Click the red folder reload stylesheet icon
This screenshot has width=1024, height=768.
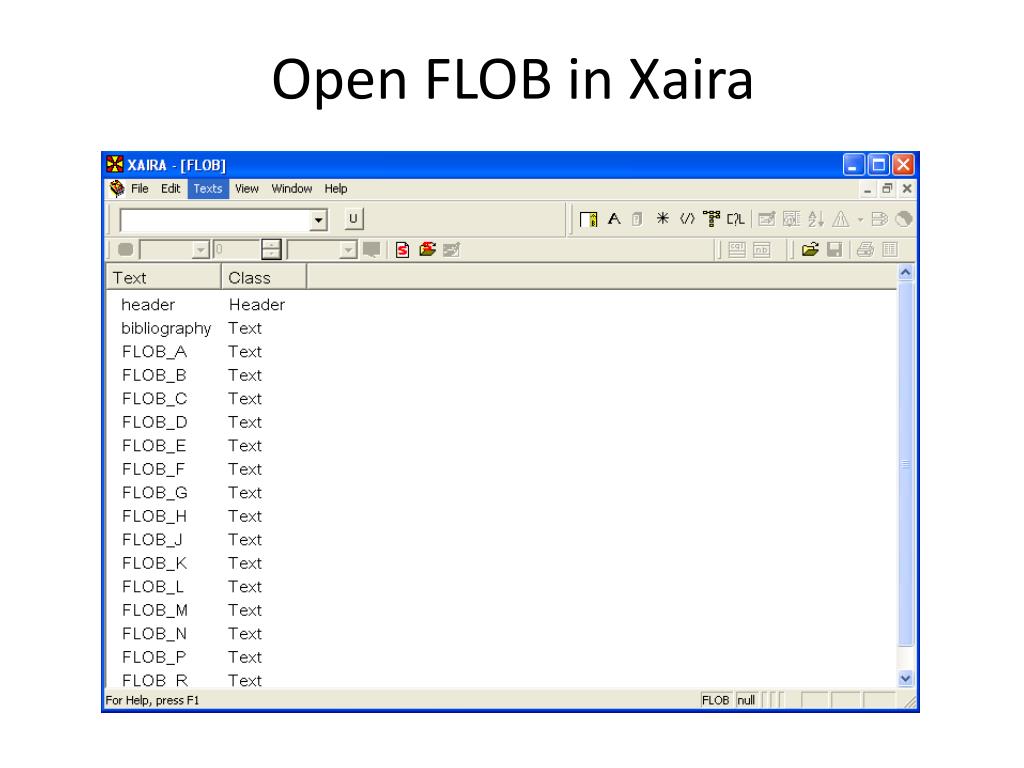point(428,249)
